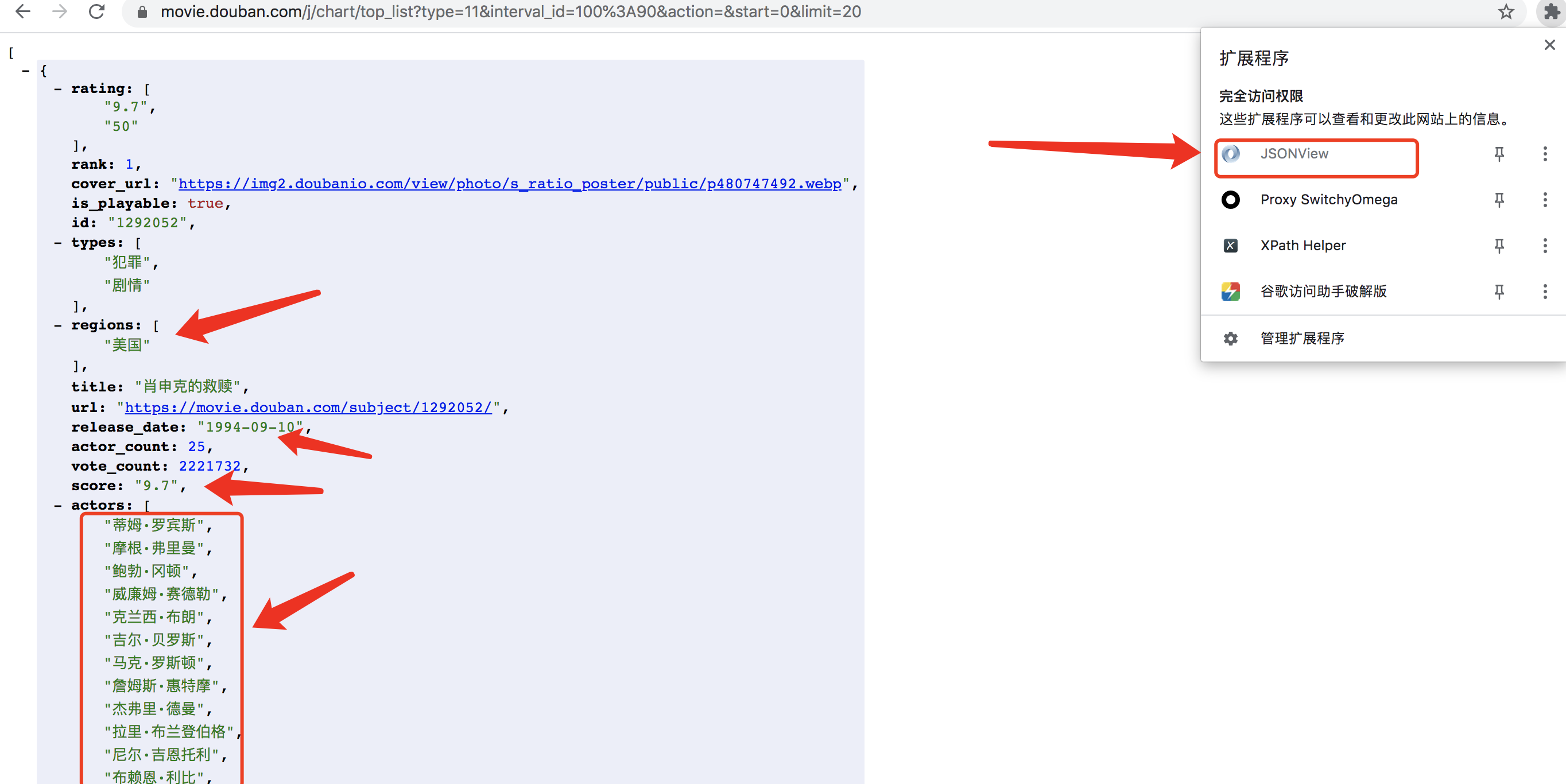The height and width of the screenshot is (784, 1566).
Task: Click the XPath Helper icon
Action: point(1230,246)
